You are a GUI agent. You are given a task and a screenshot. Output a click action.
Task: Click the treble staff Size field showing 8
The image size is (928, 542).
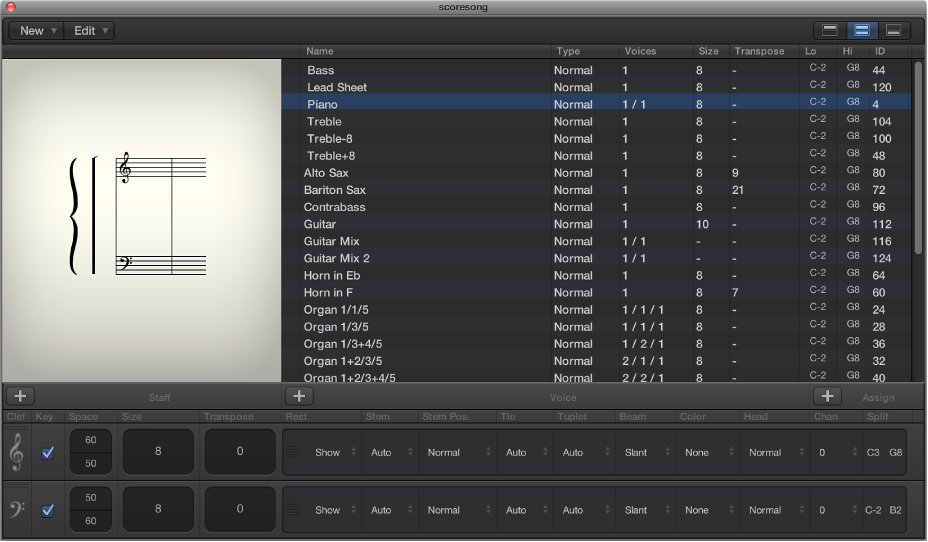click(158, 452)
